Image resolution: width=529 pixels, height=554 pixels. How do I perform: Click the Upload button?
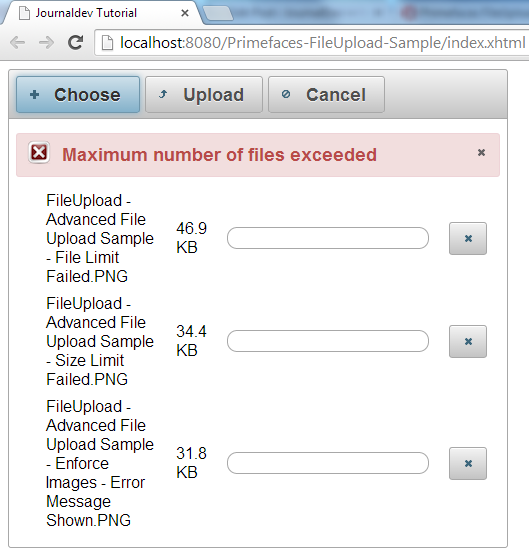click(204, 94)
